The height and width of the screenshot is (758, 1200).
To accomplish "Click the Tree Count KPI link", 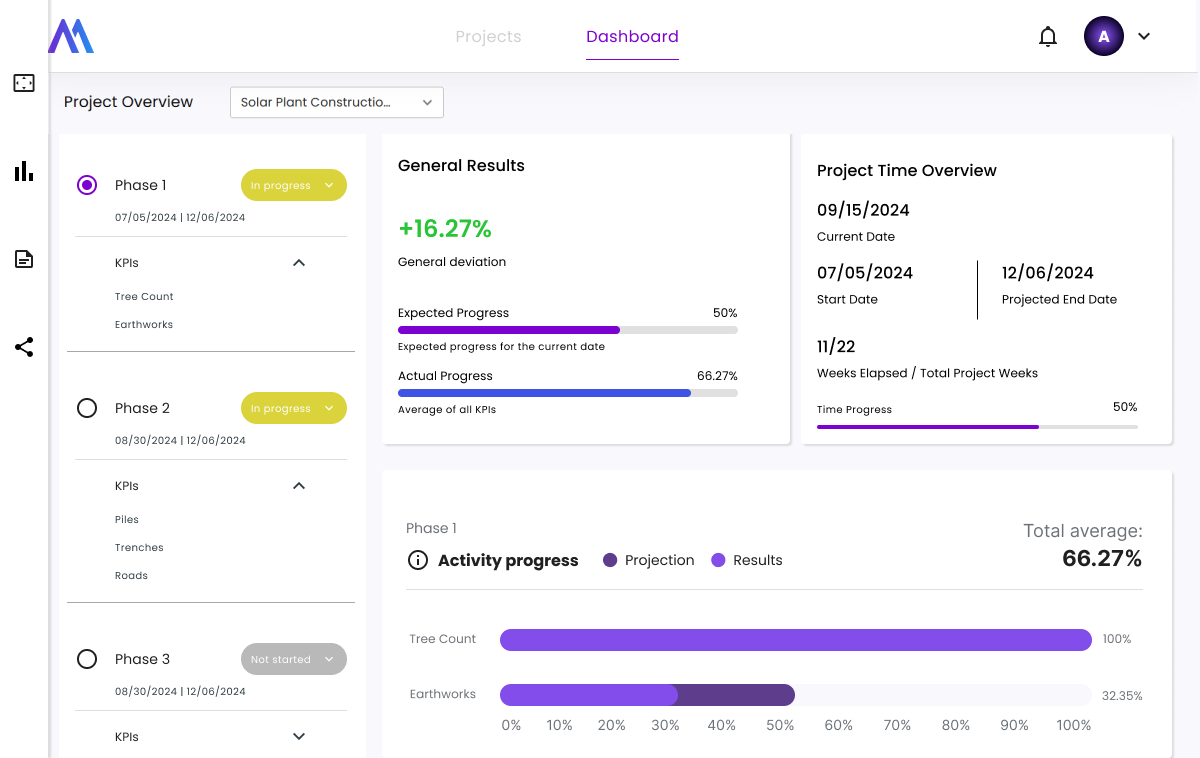I will coord(144,297).
